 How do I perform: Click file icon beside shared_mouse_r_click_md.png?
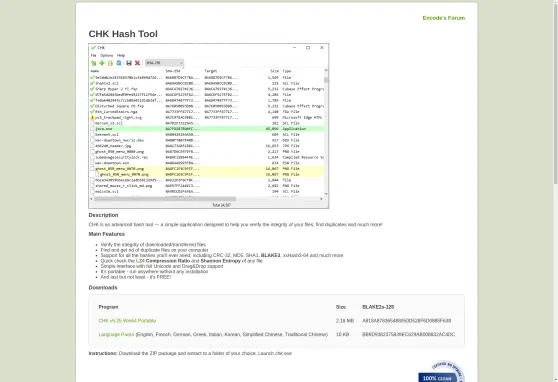(93, 186)
